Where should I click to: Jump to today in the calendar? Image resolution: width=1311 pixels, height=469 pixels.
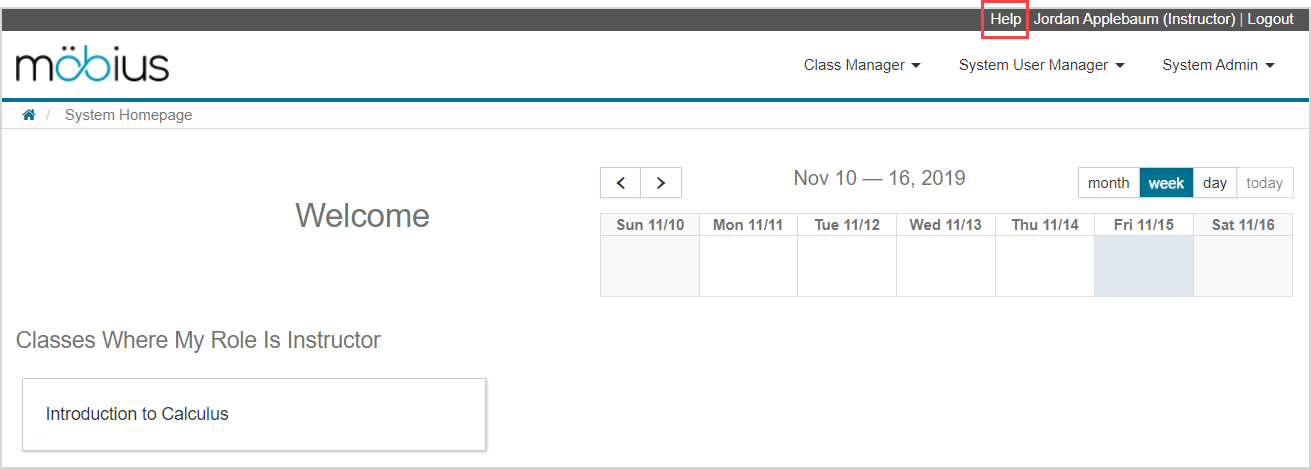pyautogui.click(x=1264, y=183)
